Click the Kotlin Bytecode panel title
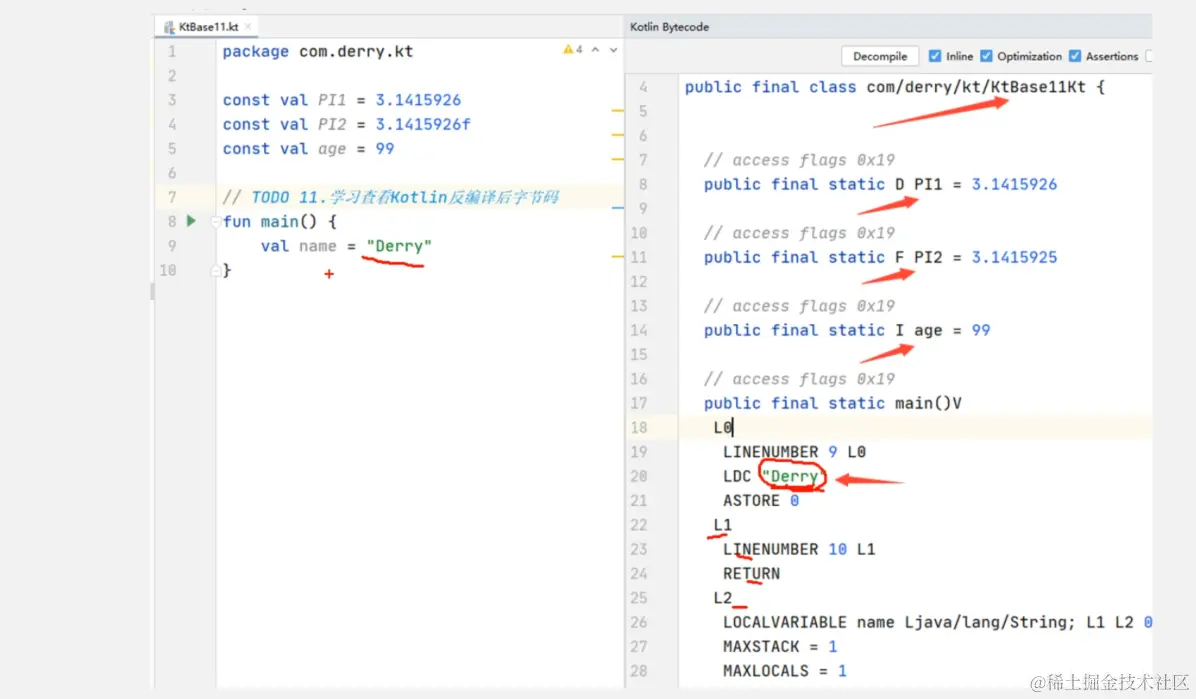This screenshot has width=1196, height=699. coord(669,27)
